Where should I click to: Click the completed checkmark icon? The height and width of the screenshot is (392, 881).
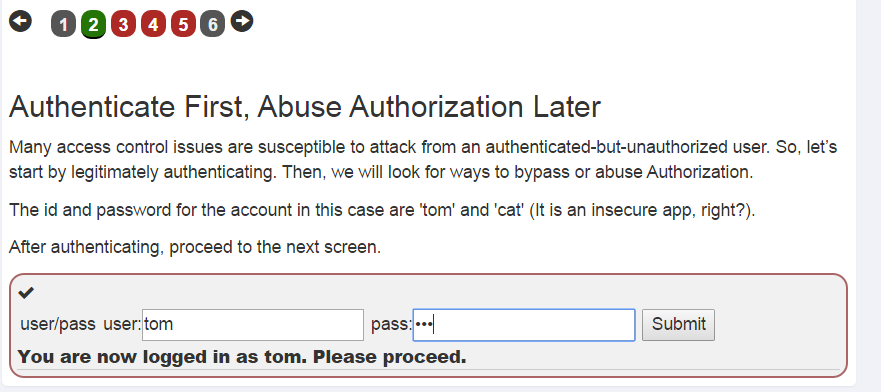point(26,293)
